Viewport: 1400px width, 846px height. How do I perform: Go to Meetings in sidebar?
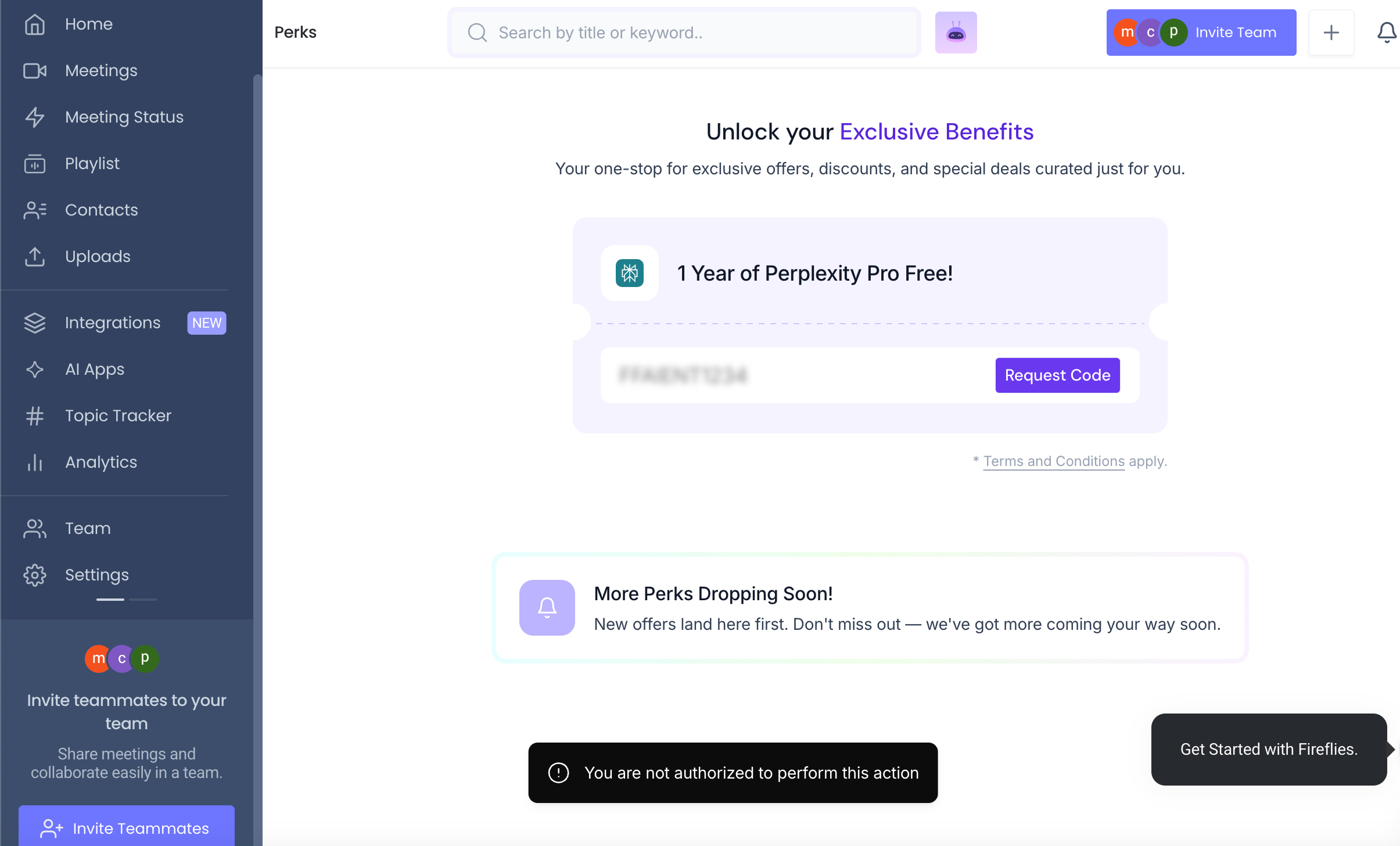click(101, 70)
